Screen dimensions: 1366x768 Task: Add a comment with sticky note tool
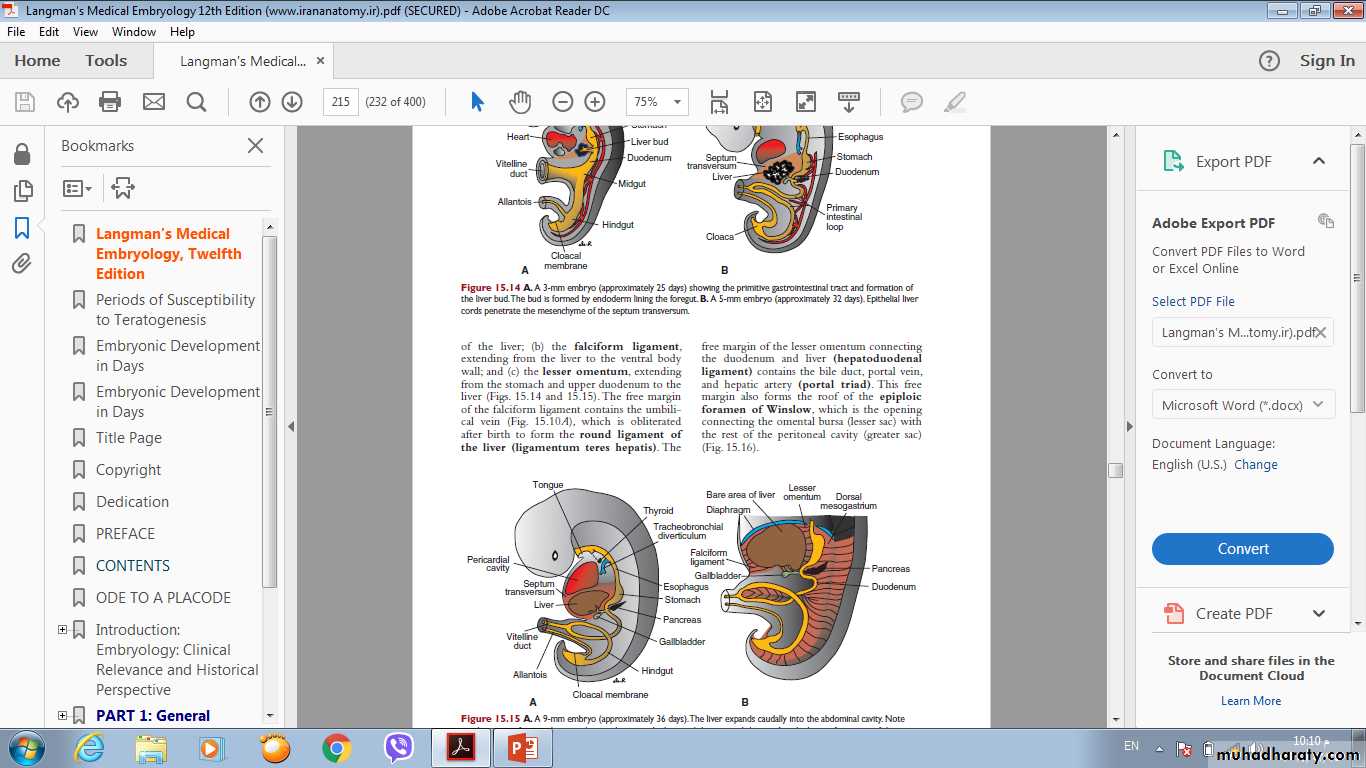point(911,102)
